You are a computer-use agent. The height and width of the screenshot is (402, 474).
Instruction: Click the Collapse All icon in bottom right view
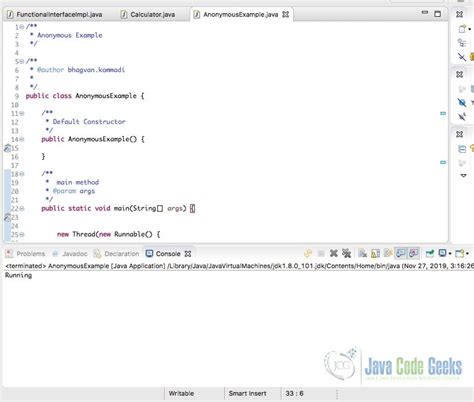462,149
